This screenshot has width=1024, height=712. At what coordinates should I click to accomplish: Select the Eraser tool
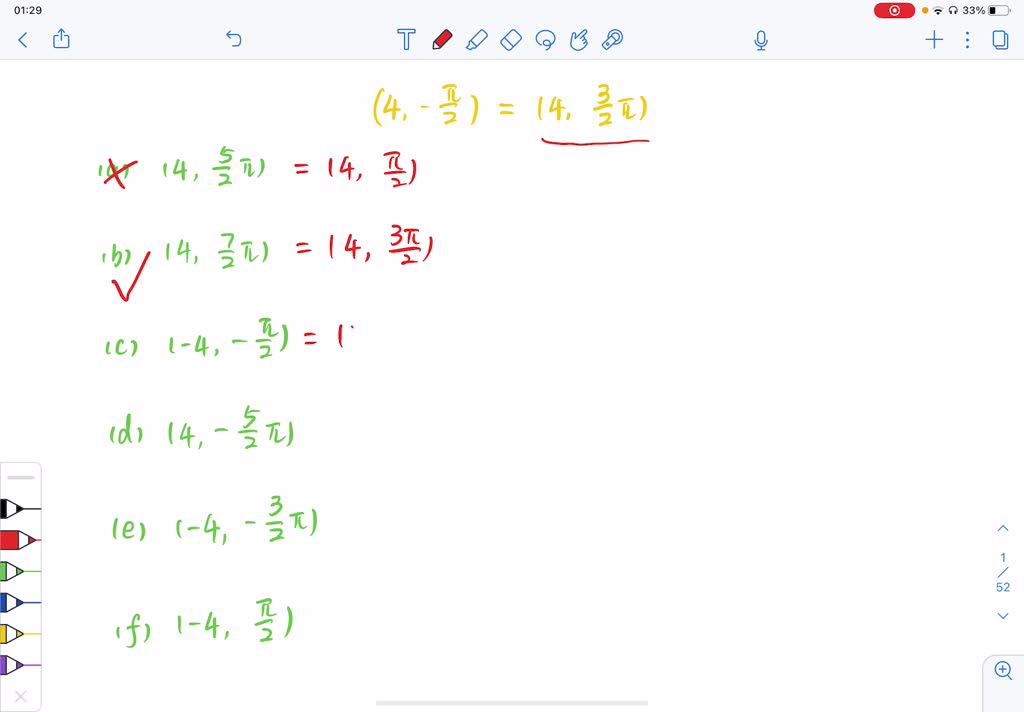point(511,39)
